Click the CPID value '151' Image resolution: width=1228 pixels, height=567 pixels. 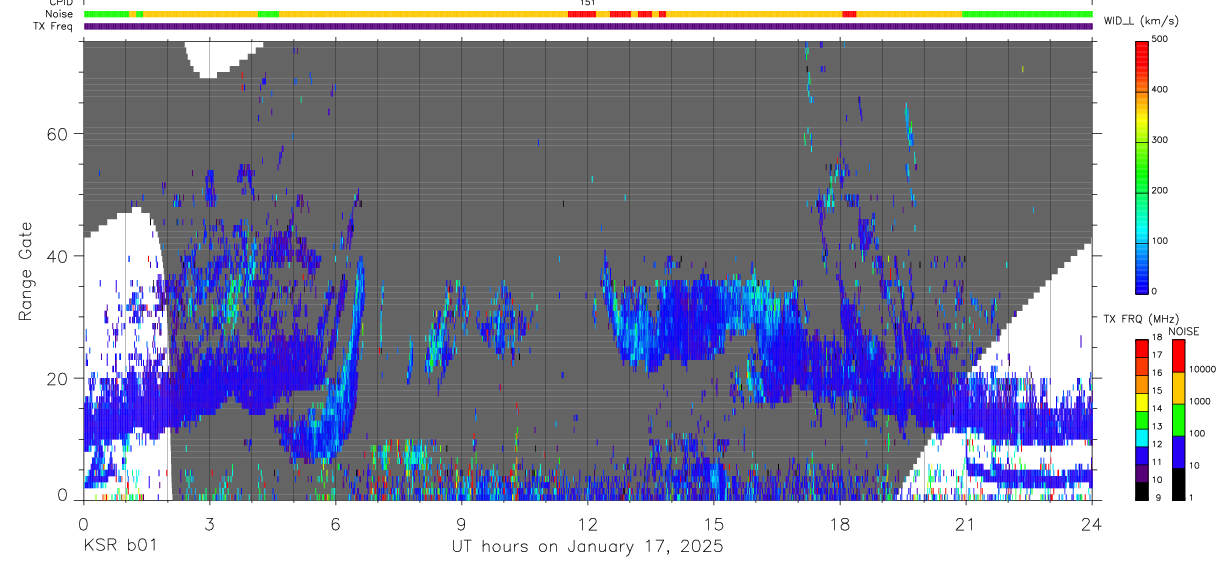588,3
